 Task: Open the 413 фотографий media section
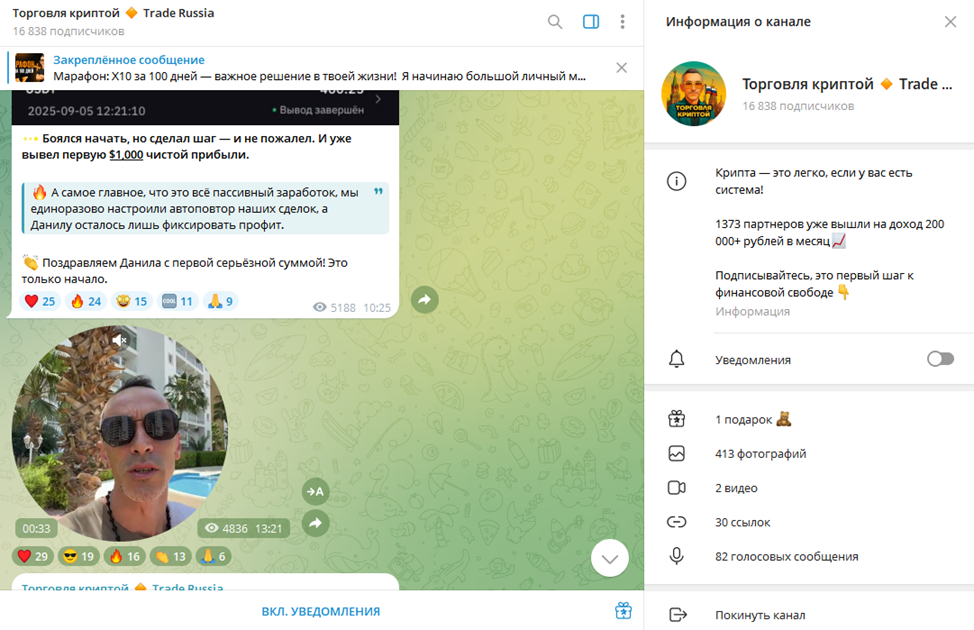tap(809, 454)
